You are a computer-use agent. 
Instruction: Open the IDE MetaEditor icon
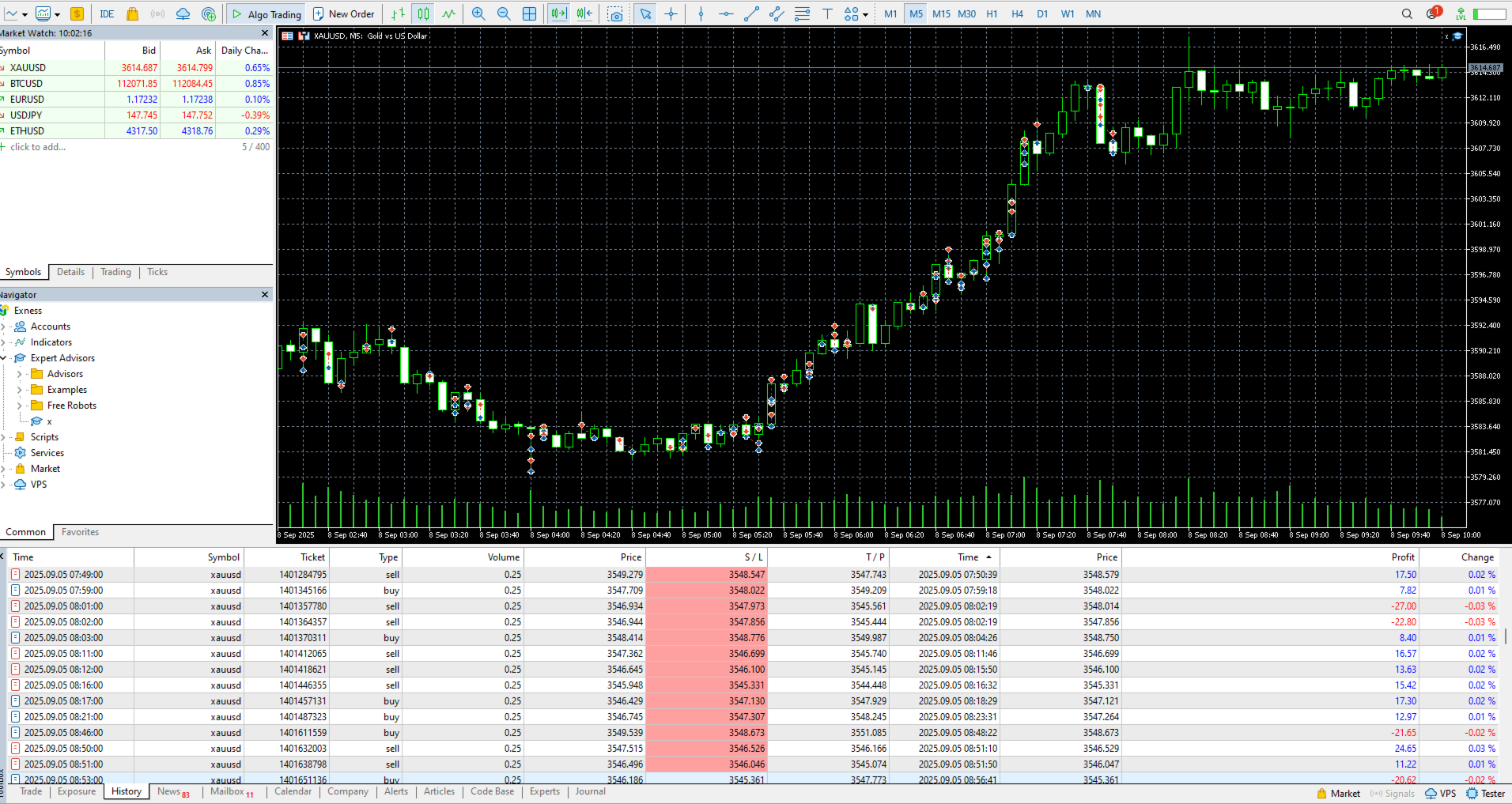click(107, 13)
